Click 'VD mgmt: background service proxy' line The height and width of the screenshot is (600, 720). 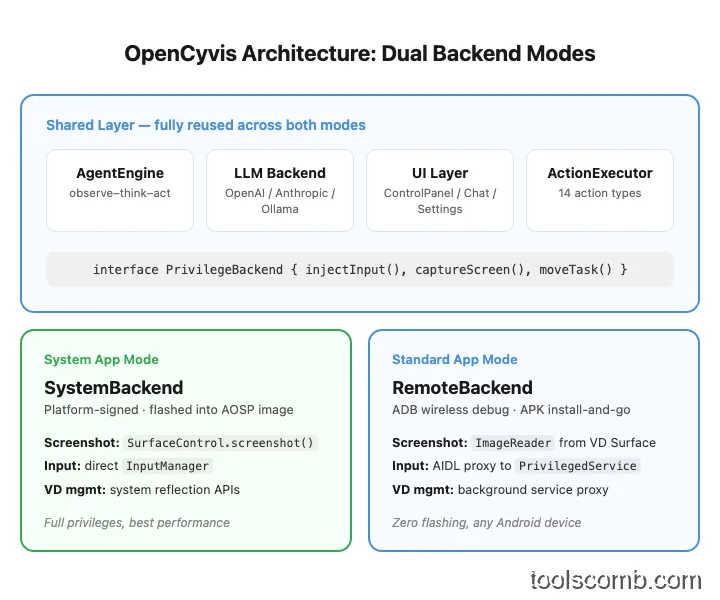click(501, 490)
